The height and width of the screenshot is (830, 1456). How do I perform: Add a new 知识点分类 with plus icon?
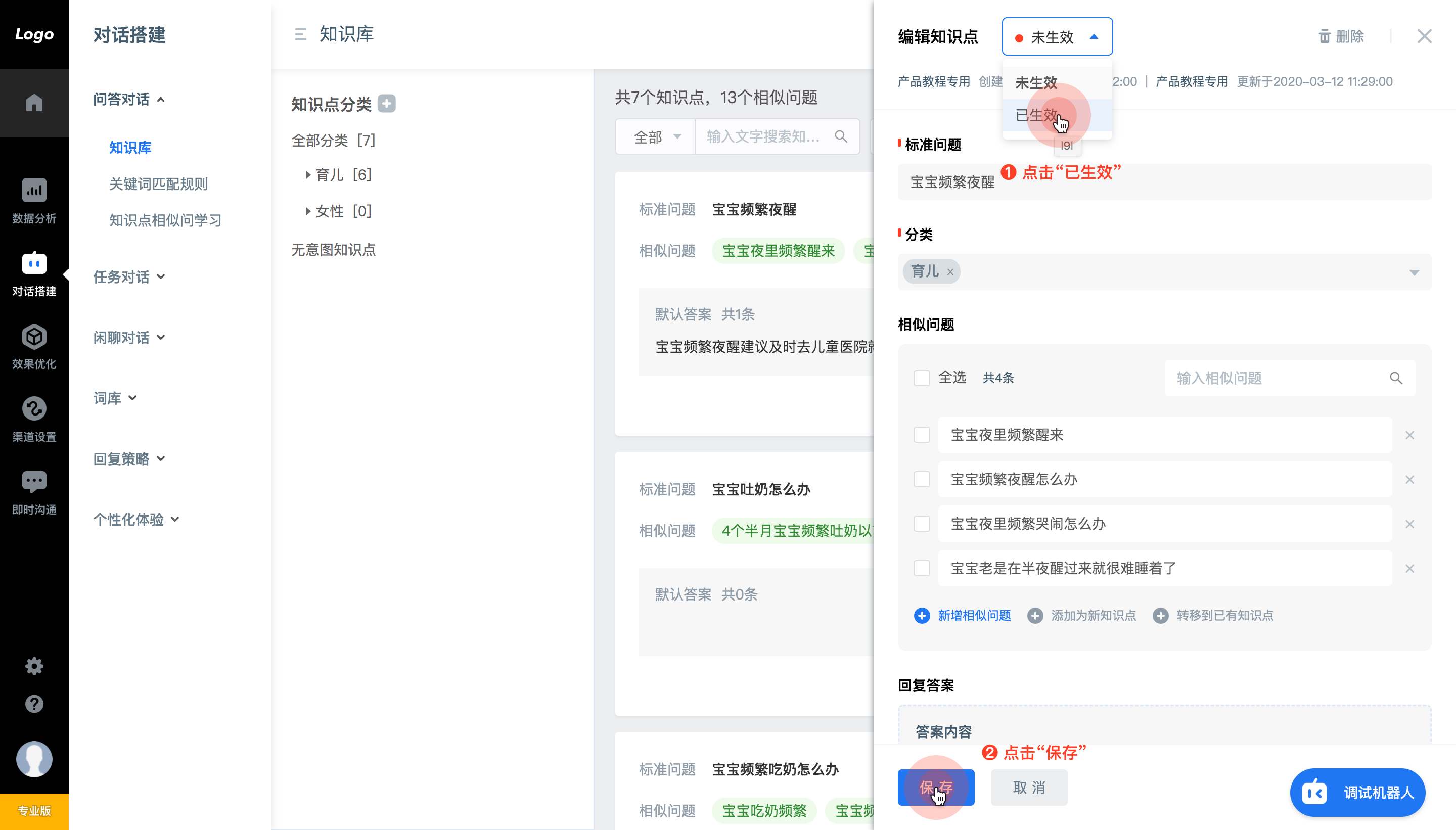tap(387, 104)
